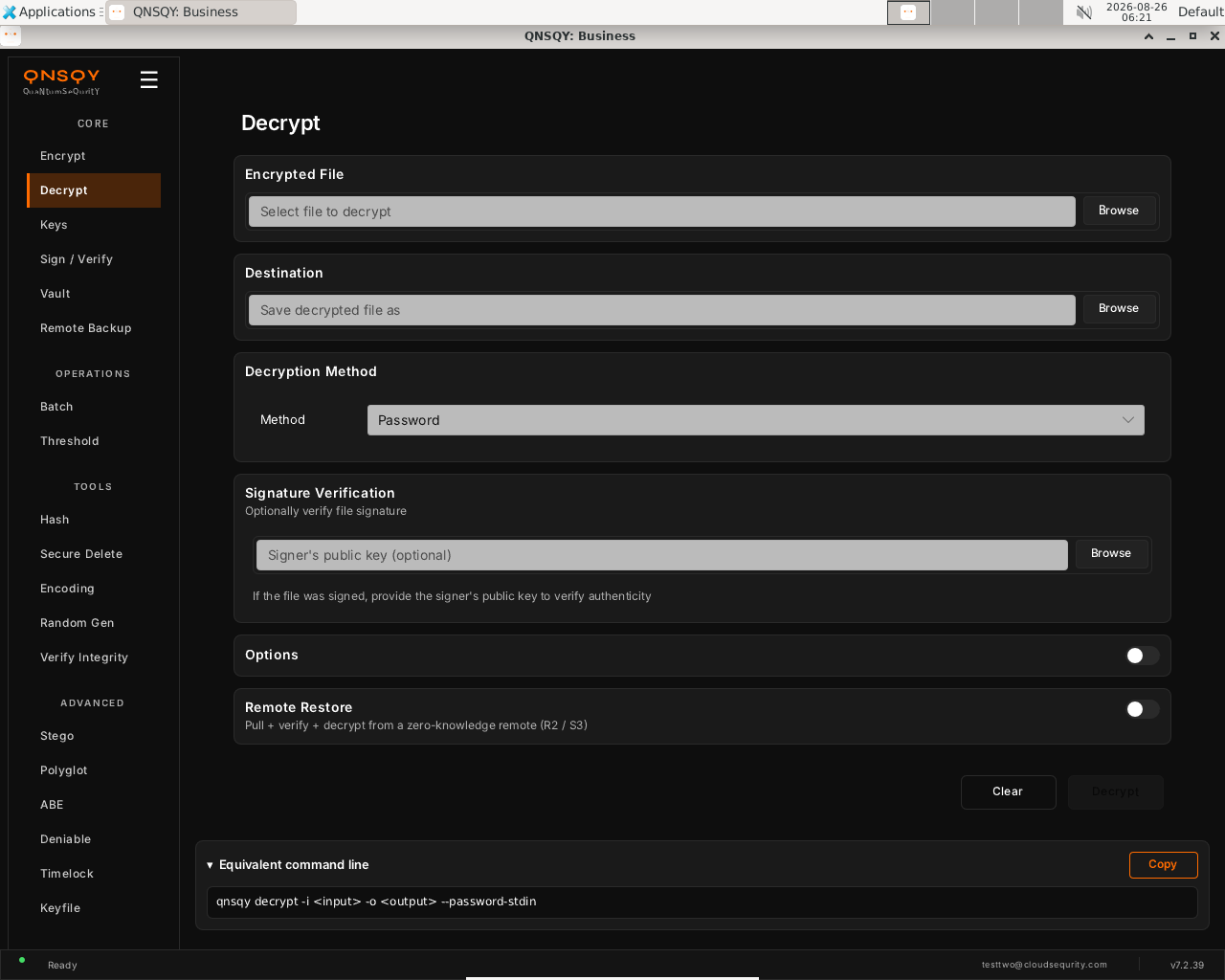
Task: Open Sign / Verify in sidebar
Action: coord(94,259)
